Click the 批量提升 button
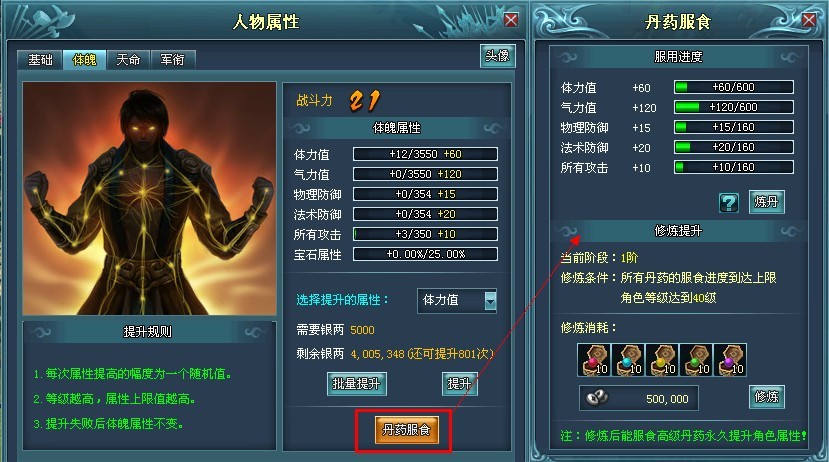Viewport: 829px width, 462px height. [x=356, y=384]
